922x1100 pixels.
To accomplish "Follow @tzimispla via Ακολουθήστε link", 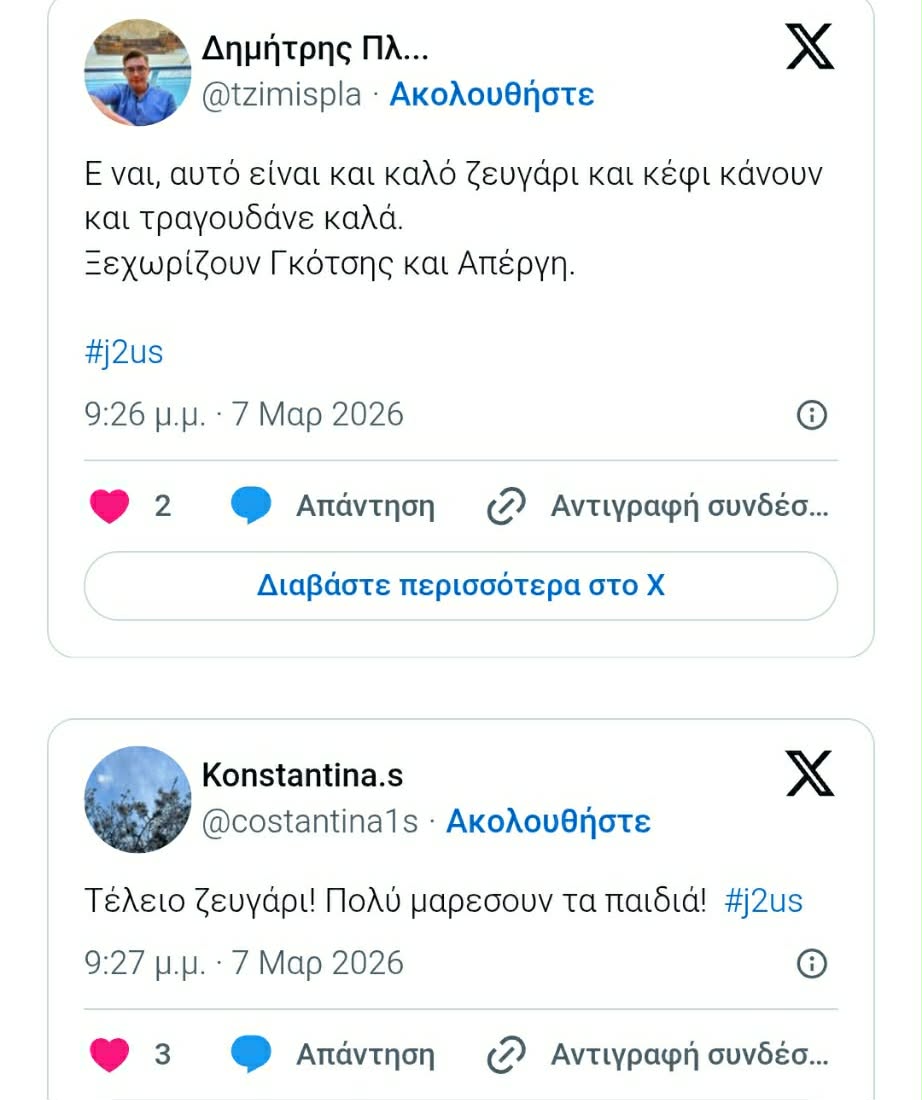I will (x=491, y=95).
